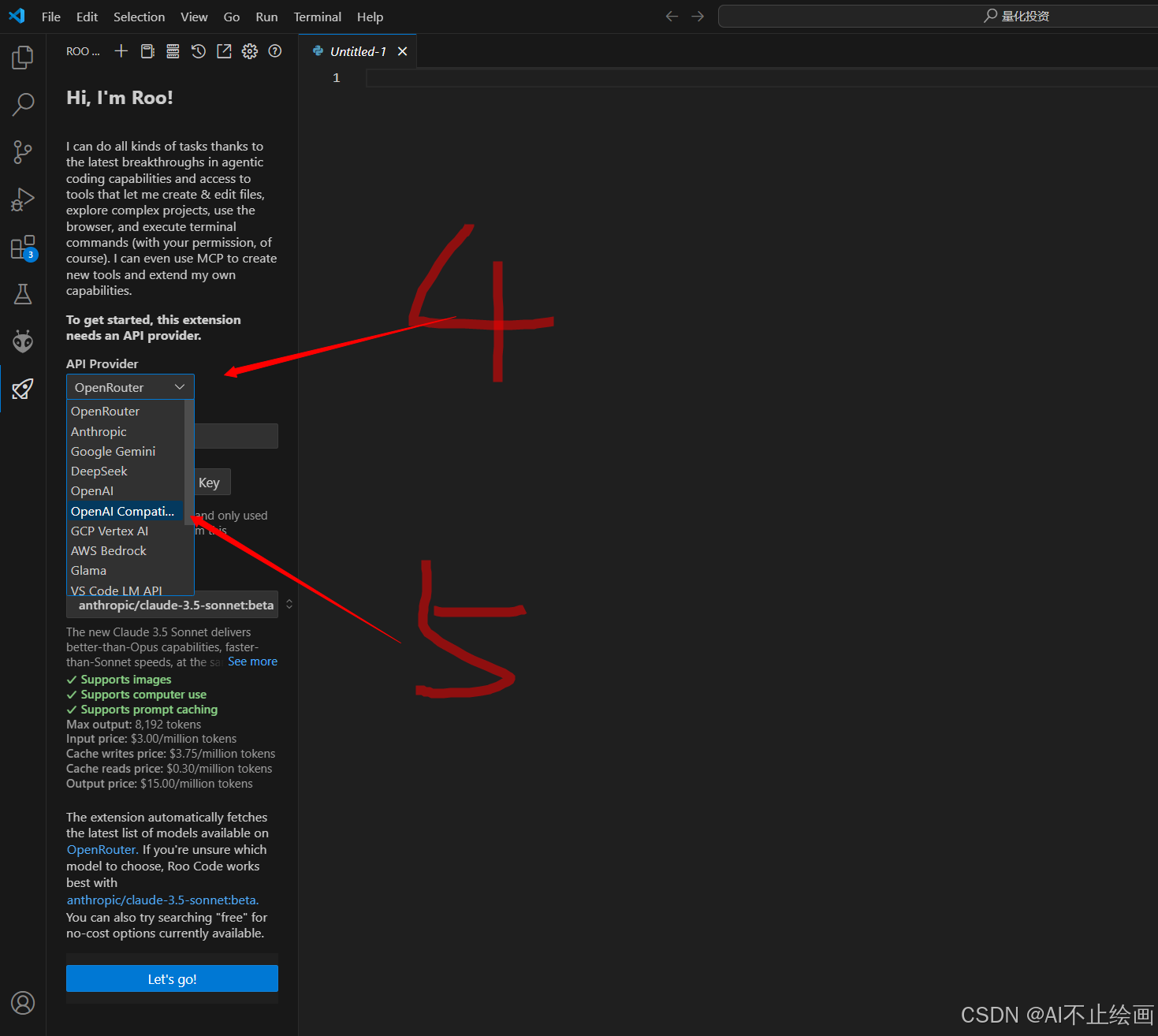The image size is (1158, 1036).
Task: Open the Source Control view
Action: click(x=23, y=152)
